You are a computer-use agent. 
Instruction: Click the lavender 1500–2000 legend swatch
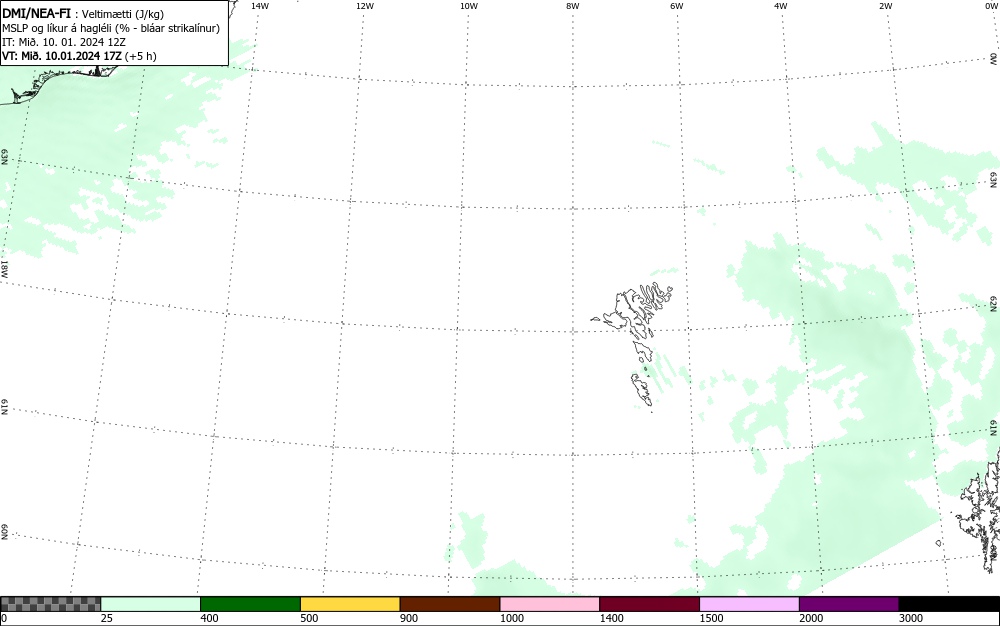749,604
